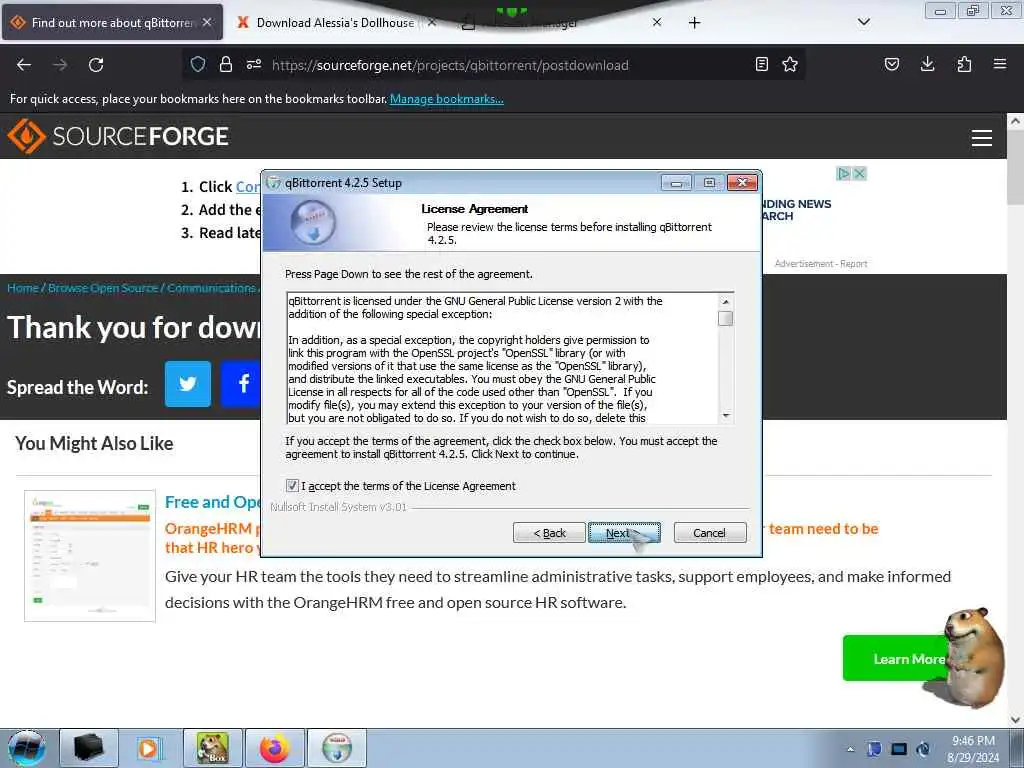Open the Windows Start menu
This screenshot has height=768, width=1024.
coord(27,748)
